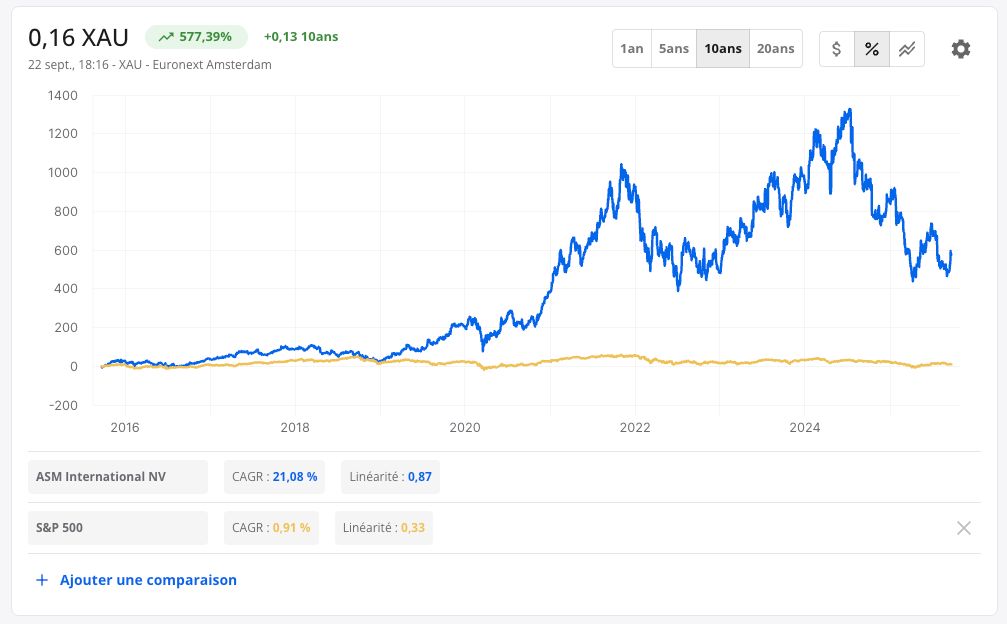Click the Linéarité 0,87 indicator
Image resolution: width=1007 pixels, height=624 pixels.
click(x=390, y=476)
